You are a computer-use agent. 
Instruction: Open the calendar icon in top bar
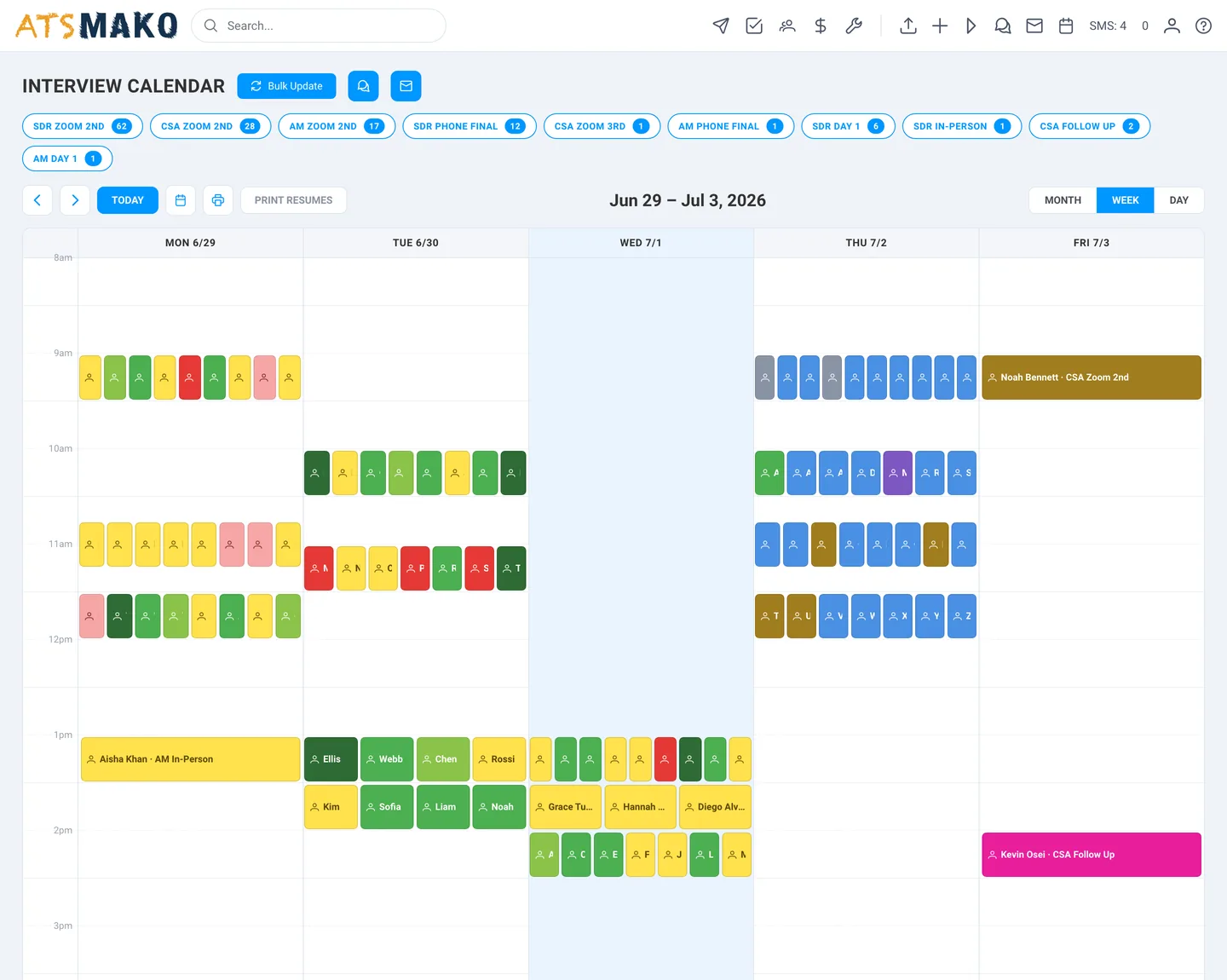pyautogui.click(x=1066, y=26)
